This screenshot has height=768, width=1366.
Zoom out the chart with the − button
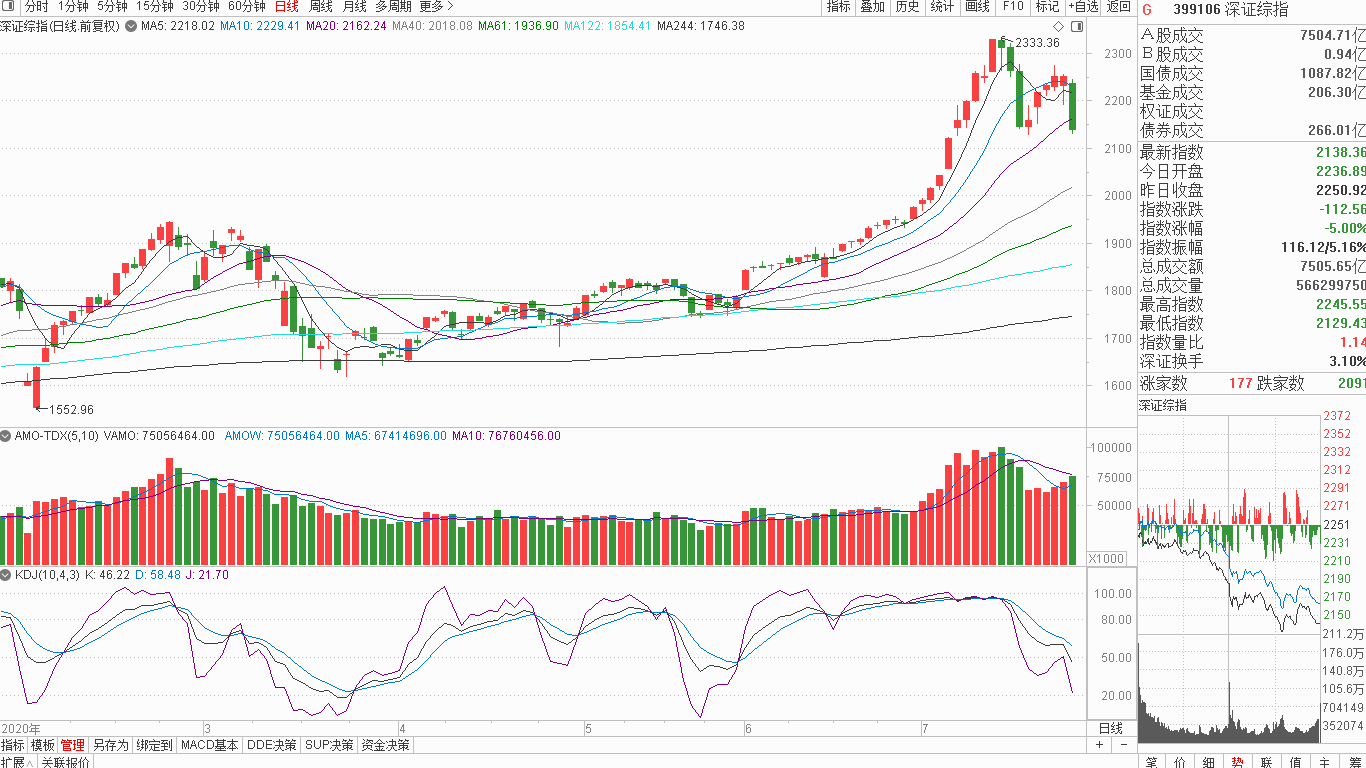1123,745
